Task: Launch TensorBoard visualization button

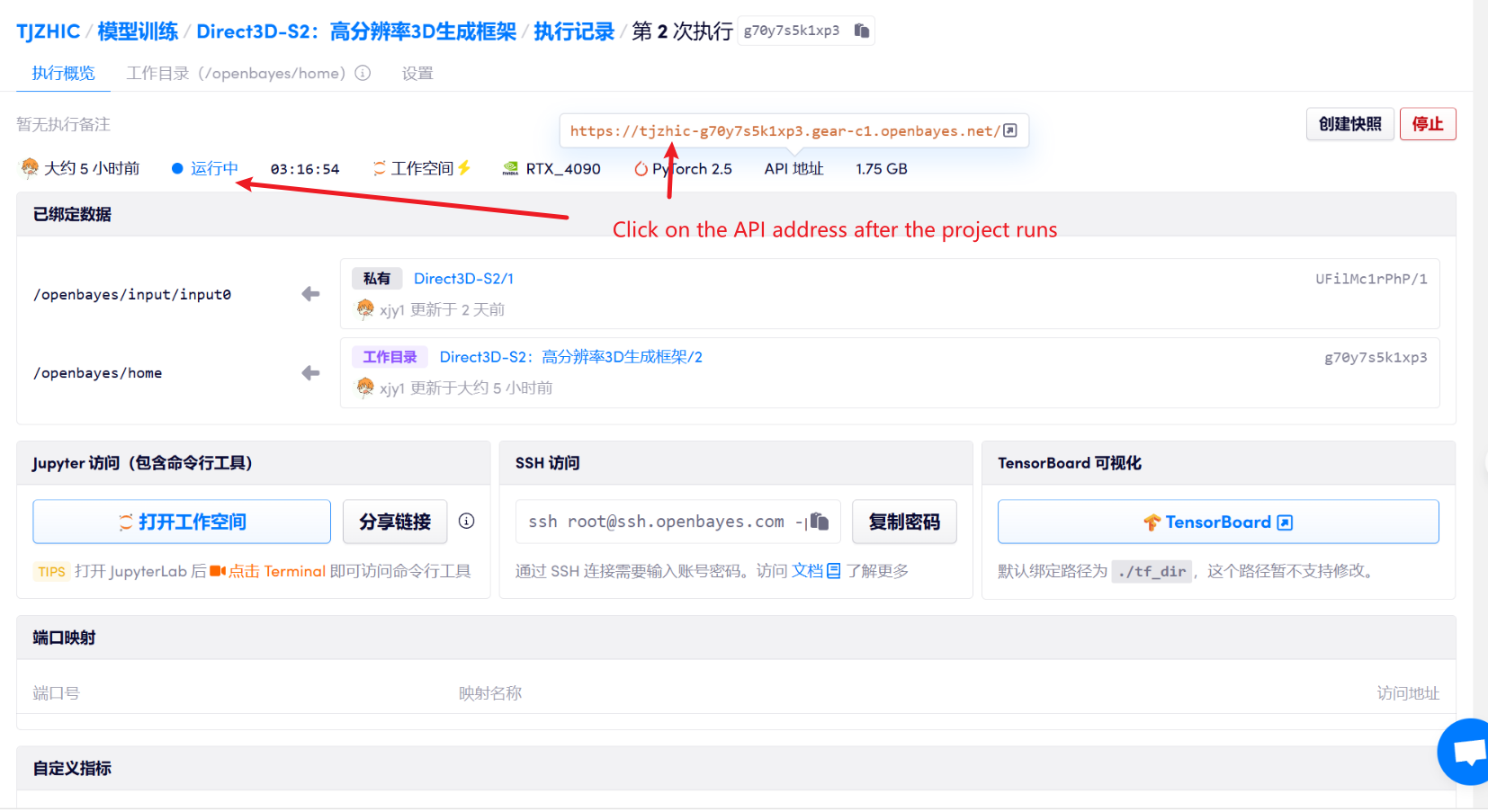Action: point(1217,522)
